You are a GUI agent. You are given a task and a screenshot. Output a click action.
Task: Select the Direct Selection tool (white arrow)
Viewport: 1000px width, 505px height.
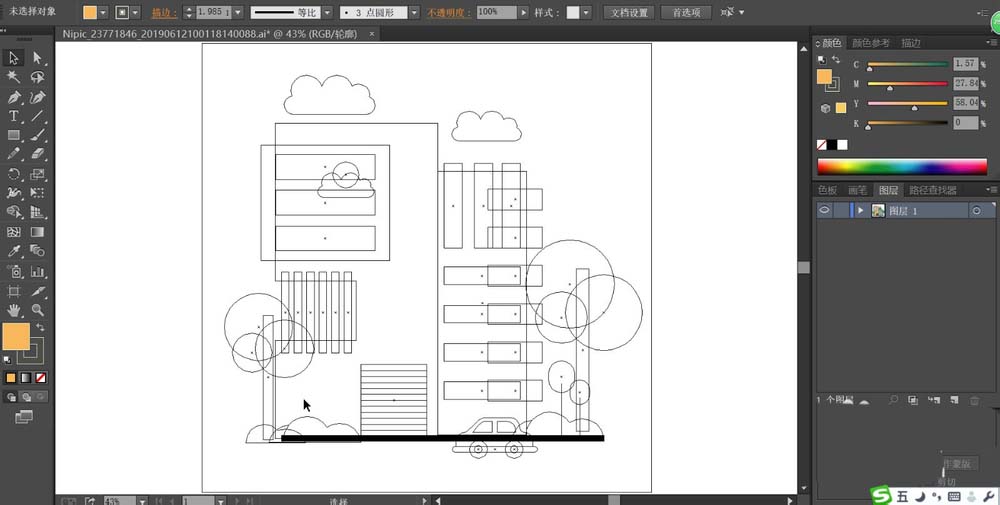(37, 58)
